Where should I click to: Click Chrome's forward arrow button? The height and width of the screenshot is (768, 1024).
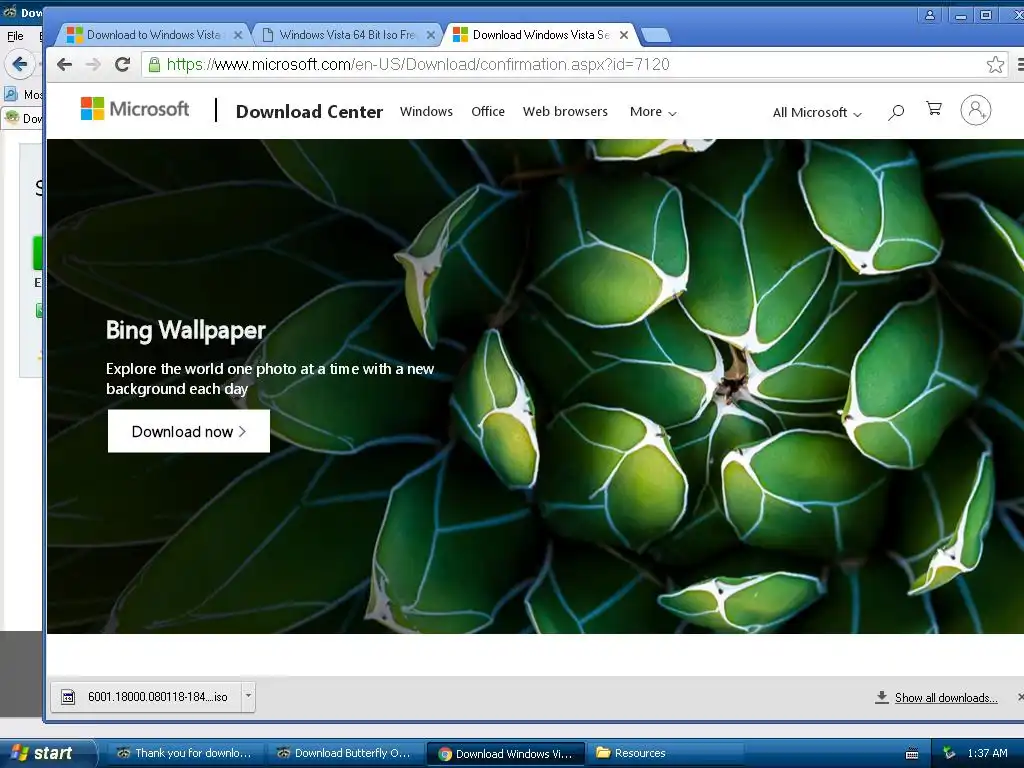click(x=93, y=65)
